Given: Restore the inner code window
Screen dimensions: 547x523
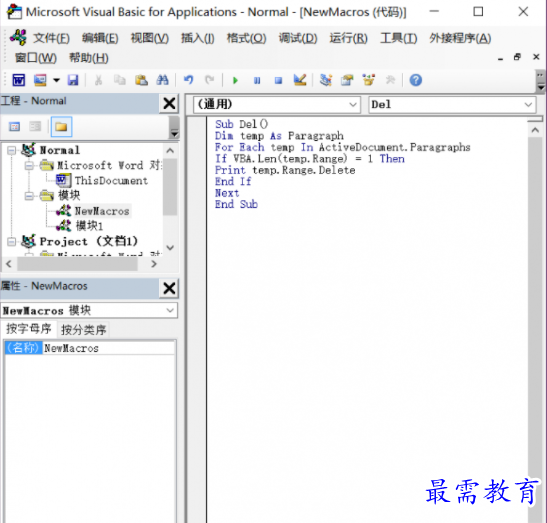Looking at the screenshot, I should [x=517, y=57].
